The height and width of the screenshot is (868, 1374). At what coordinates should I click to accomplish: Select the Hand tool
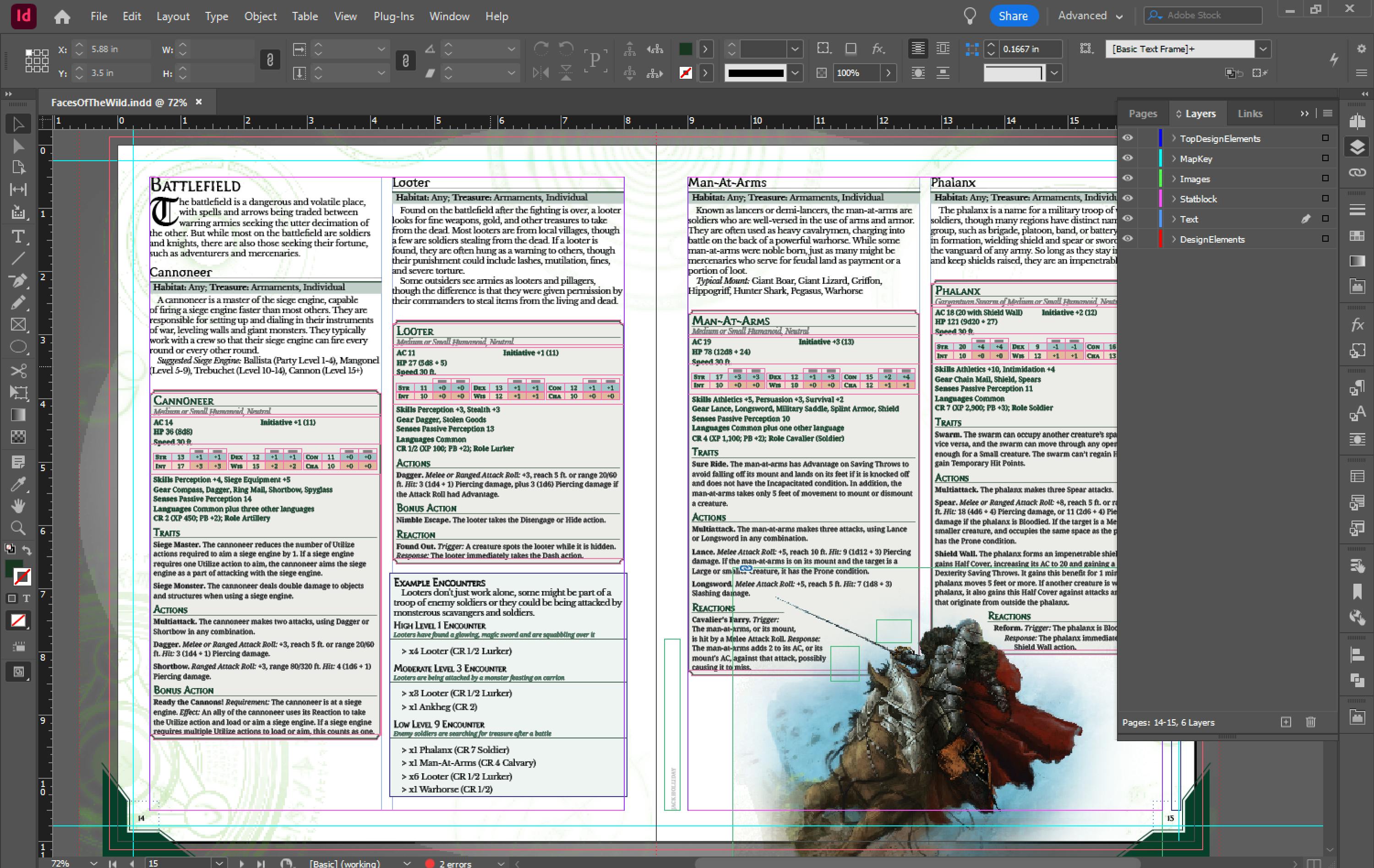(x=18, y=506)
